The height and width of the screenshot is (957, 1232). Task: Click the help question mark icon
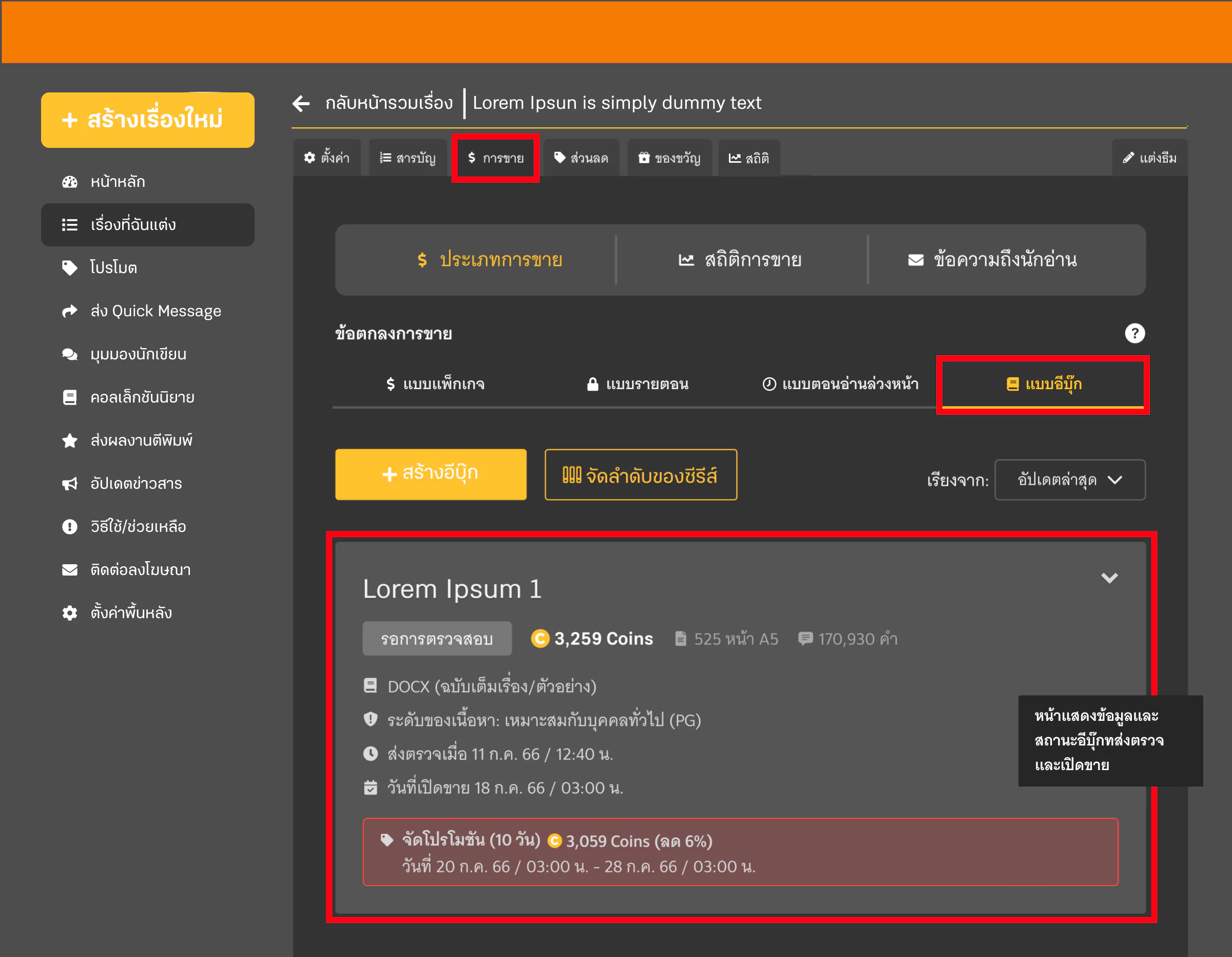point(1134,334)
